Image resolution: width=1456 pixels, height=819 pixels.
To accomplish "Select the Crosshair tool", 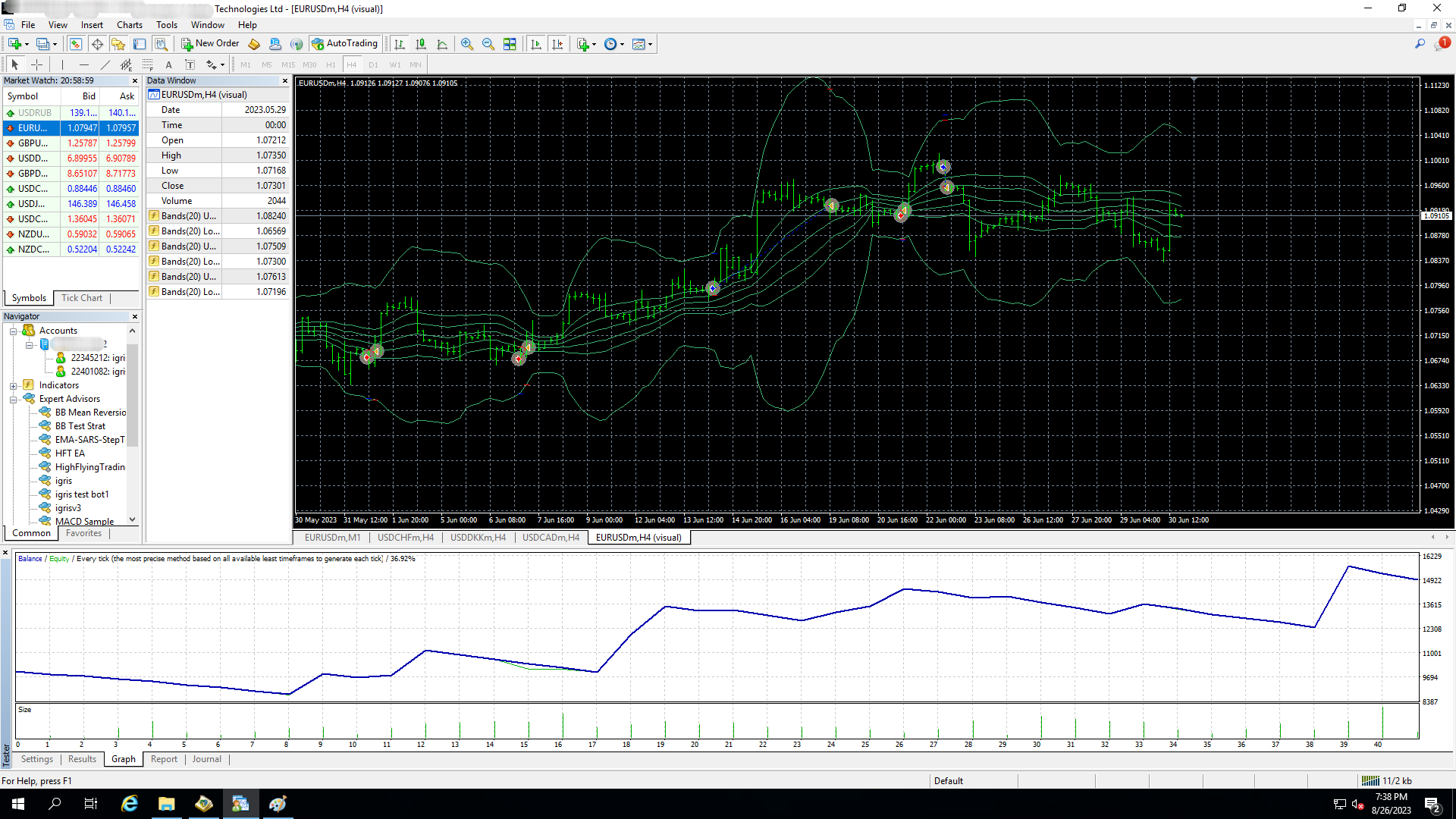I will click(x=36, y=65).
